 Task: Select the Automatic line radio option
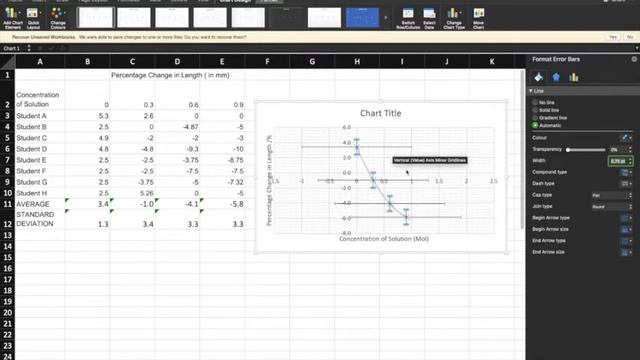coord(535,125)
